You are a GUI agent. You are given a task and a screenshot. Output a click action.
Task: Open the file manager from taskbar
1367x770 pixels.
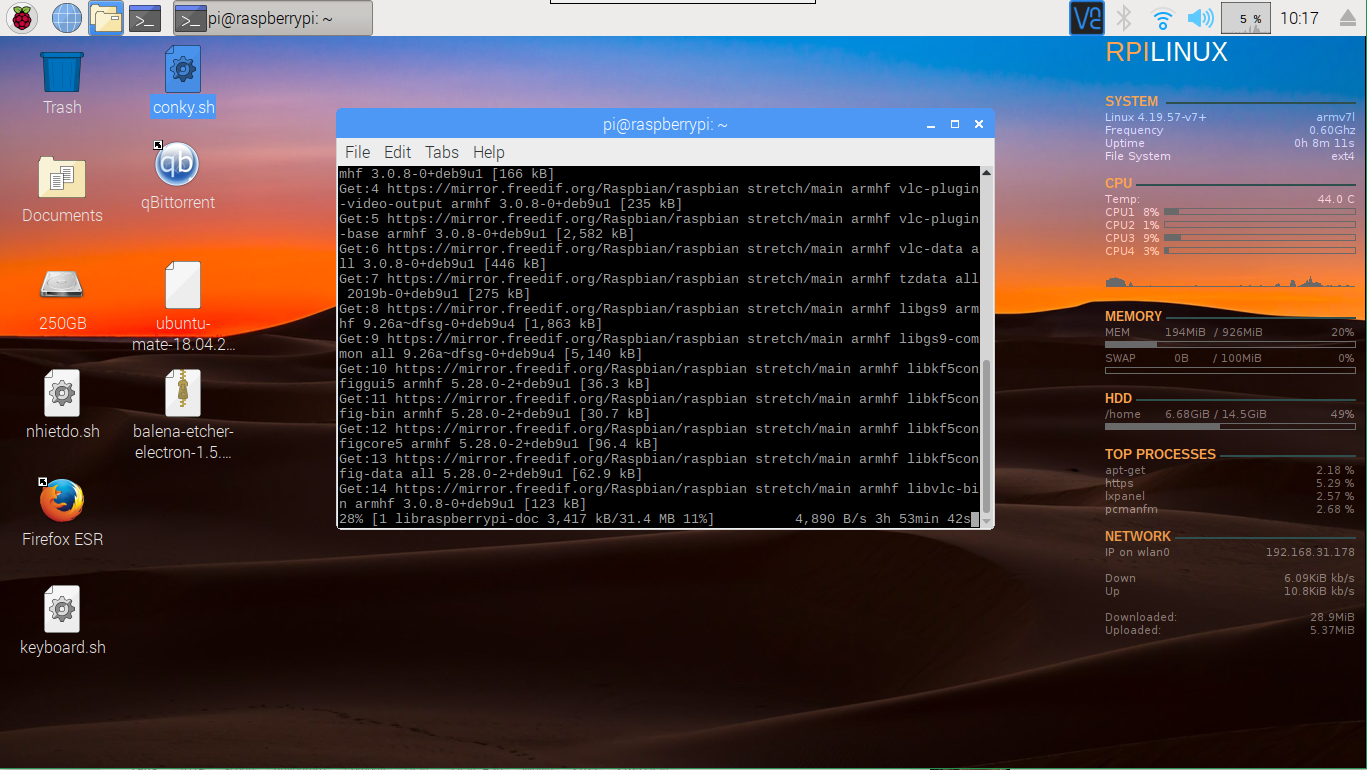click(105, 17)
